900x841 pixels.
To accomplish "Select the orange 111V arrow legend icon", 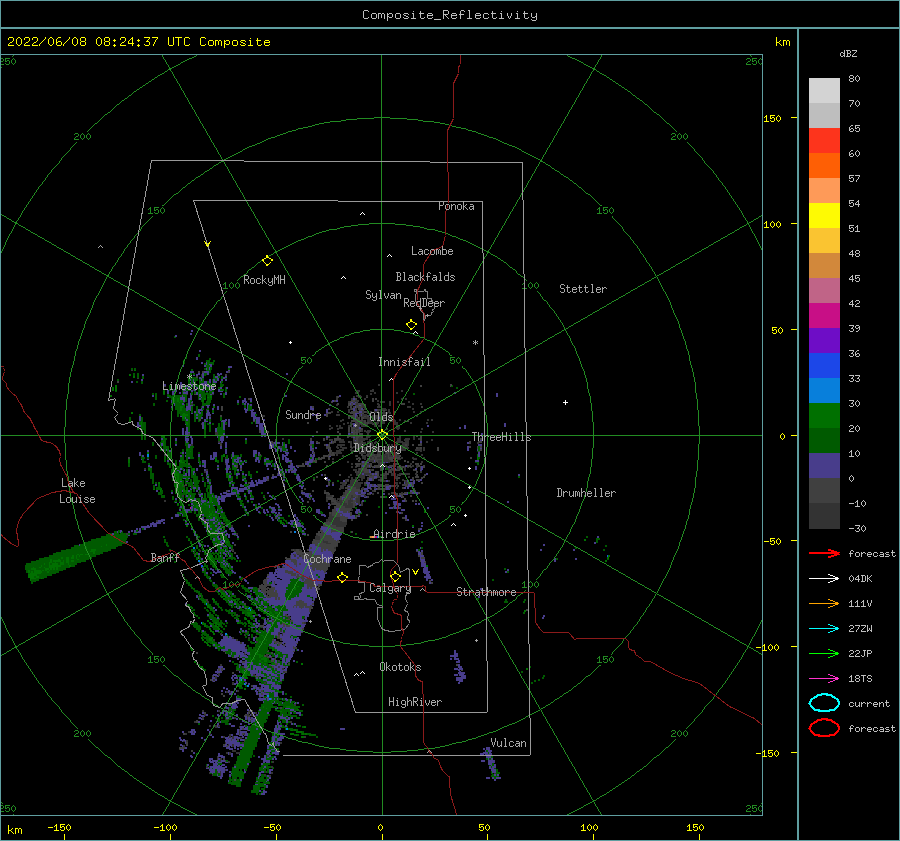I will (824, 603).
